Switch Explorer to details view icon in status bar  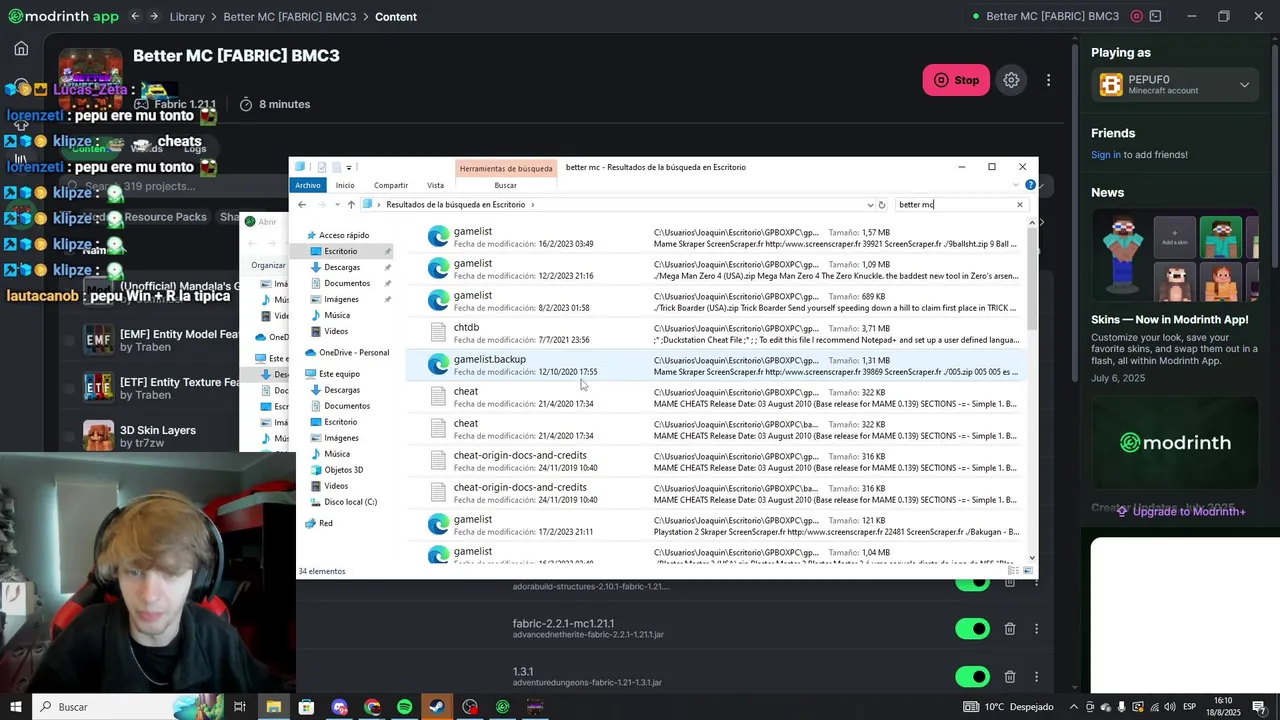[x=1013, y=571]
